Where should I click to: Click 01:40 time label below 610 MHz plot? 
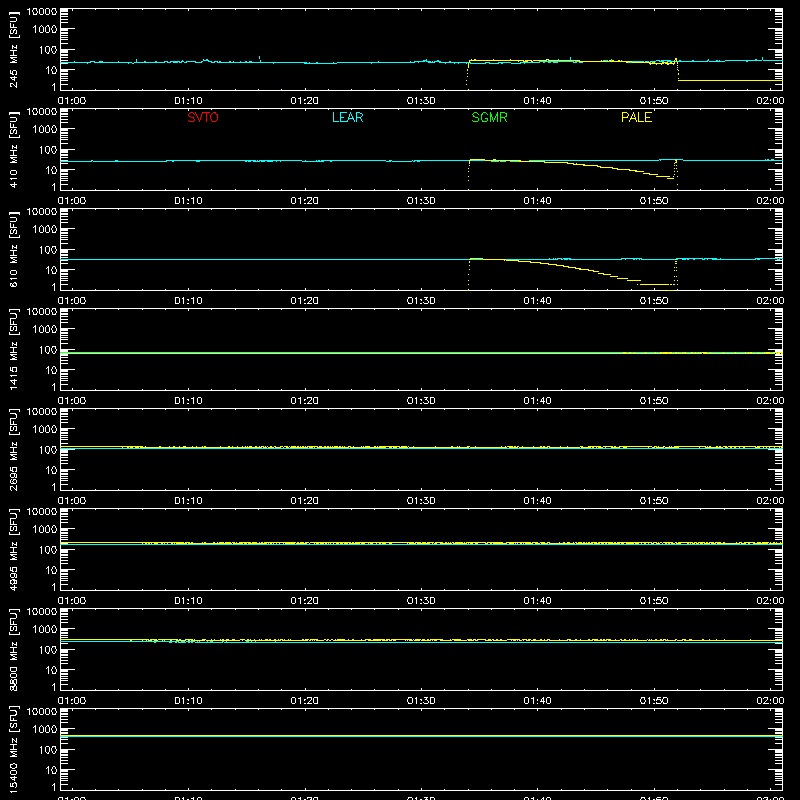(x=537, y=301)
